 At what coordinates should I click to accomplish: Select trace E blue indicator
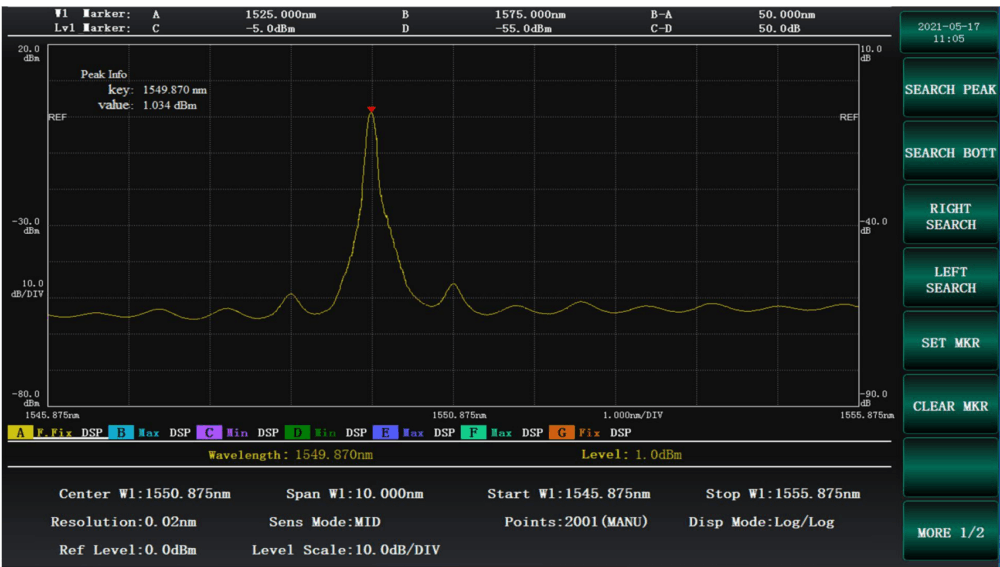pos(385,433)
